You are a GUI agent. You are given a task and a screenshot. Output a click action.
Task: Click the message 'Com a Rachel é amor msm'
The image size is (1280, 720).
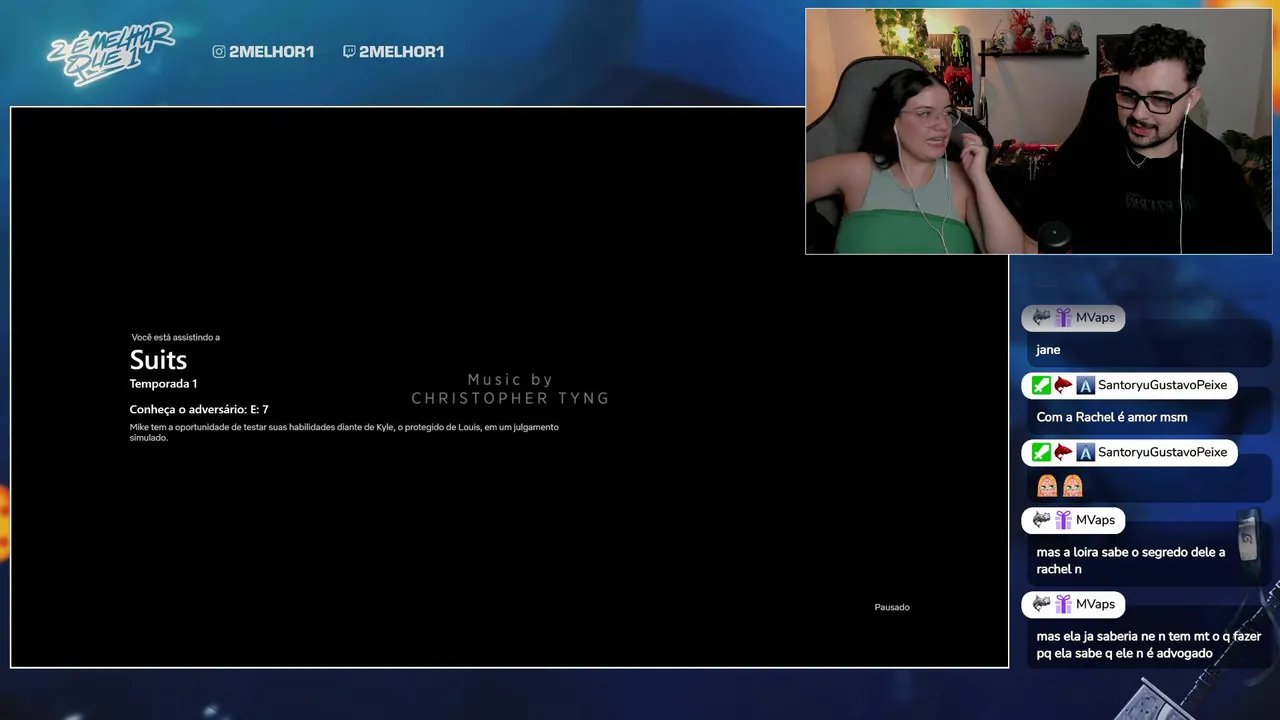click(1112, 417)
